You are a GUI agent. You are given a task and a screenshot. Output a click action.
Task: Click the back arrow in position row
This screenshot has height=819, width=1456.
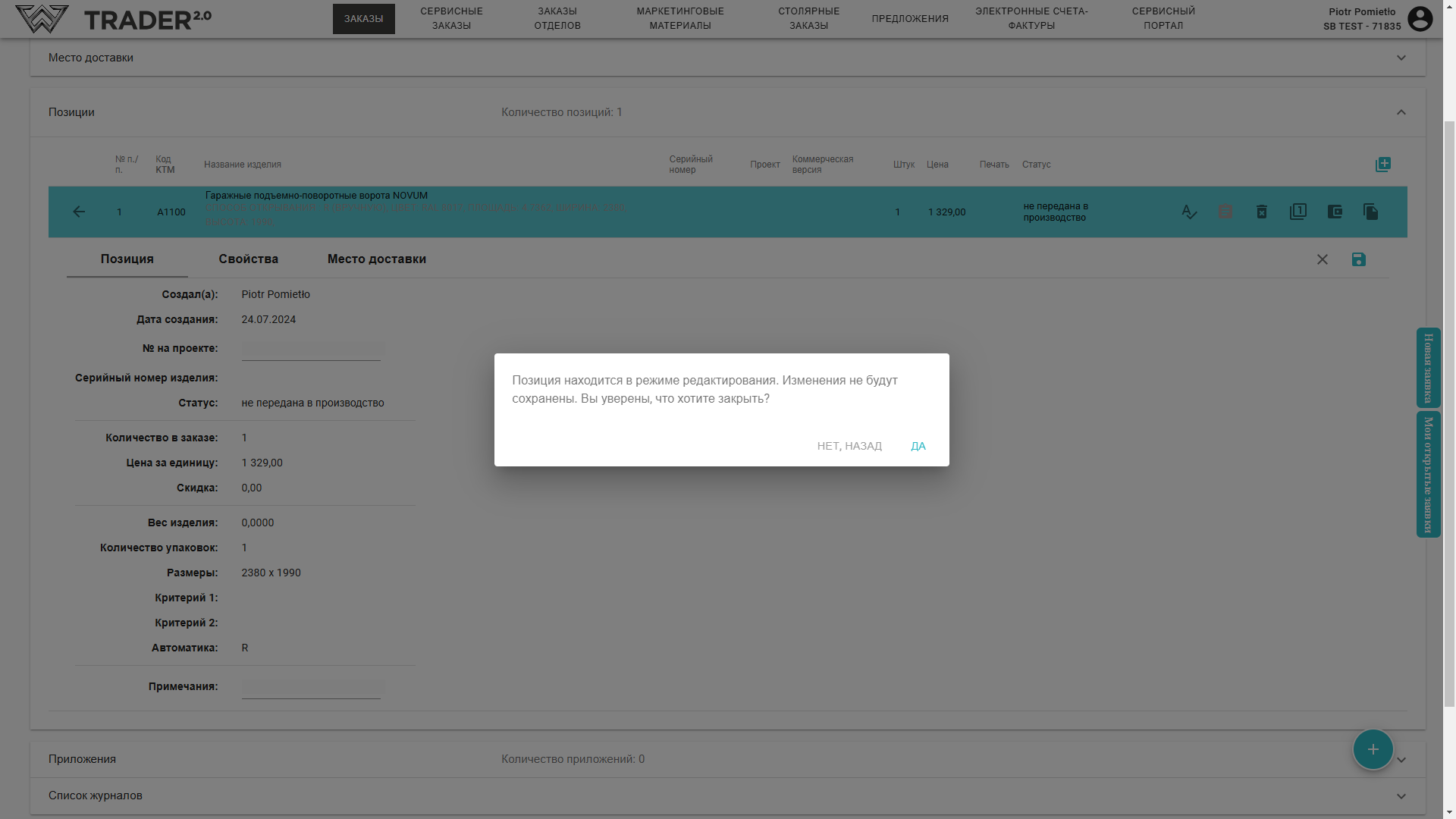79,212
